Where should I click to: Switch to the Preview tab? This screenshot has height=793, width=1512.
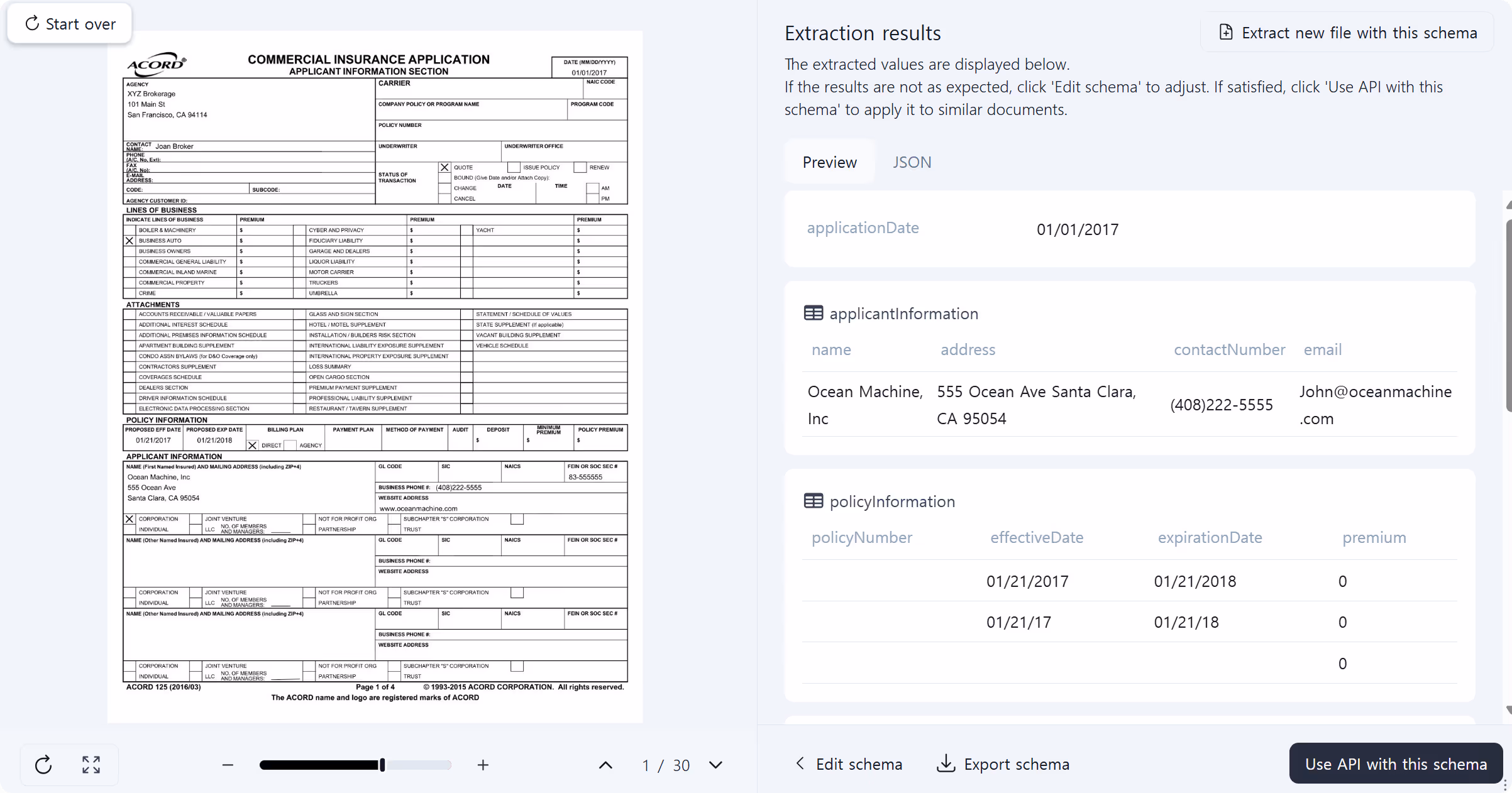pos(829,161)
